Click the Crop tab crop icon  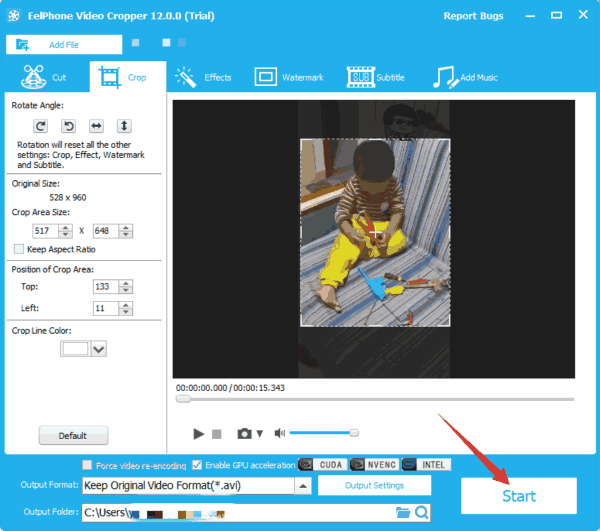click(110, 77)
